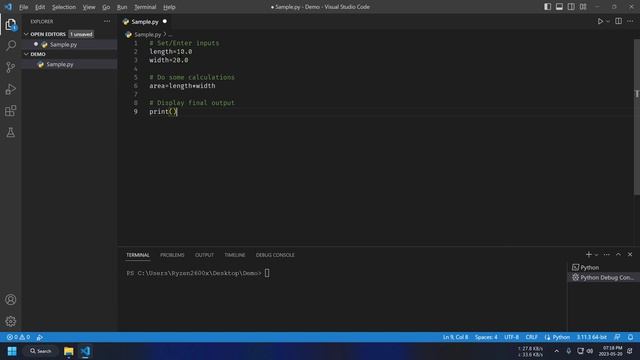The image size is (640, 360).
Task: Open the Edit menu
Action: (x=40, y=7)
